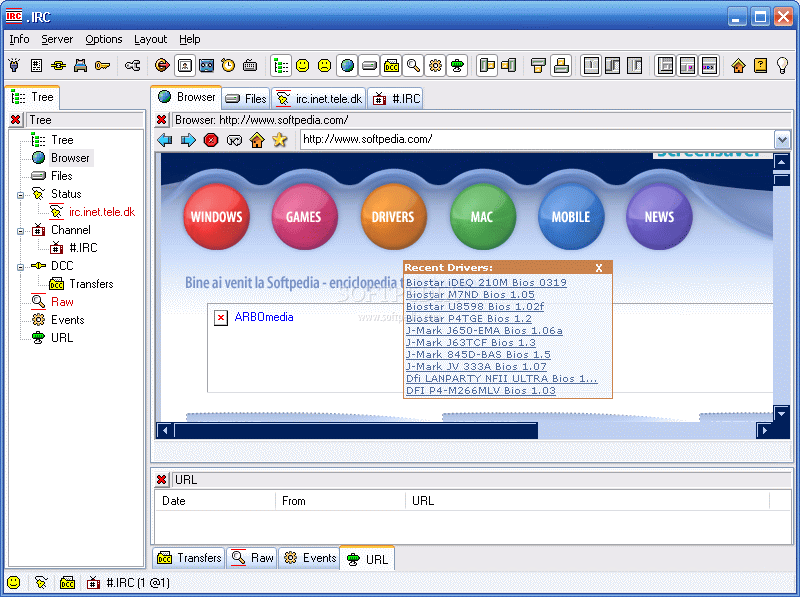Open the Help menu
800x597 pixels.
[189, 39]
